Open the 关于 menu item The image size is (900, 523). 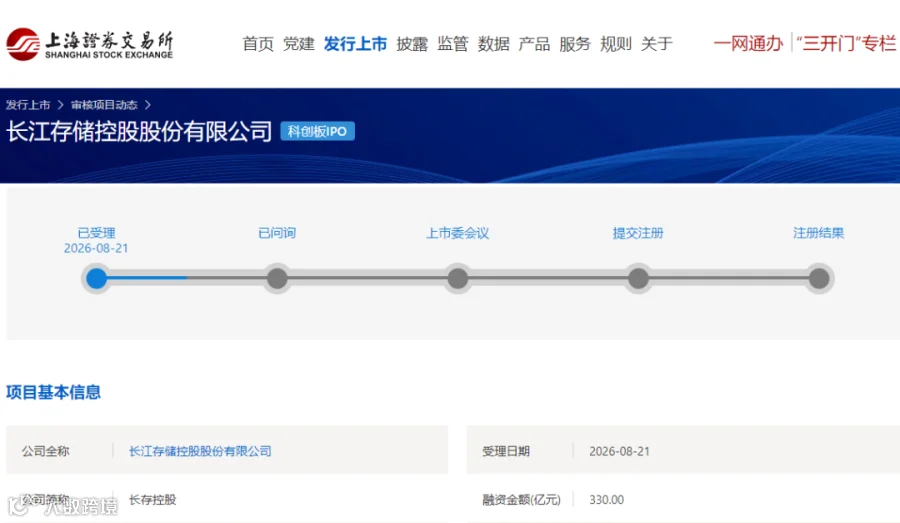pos(657,44)
